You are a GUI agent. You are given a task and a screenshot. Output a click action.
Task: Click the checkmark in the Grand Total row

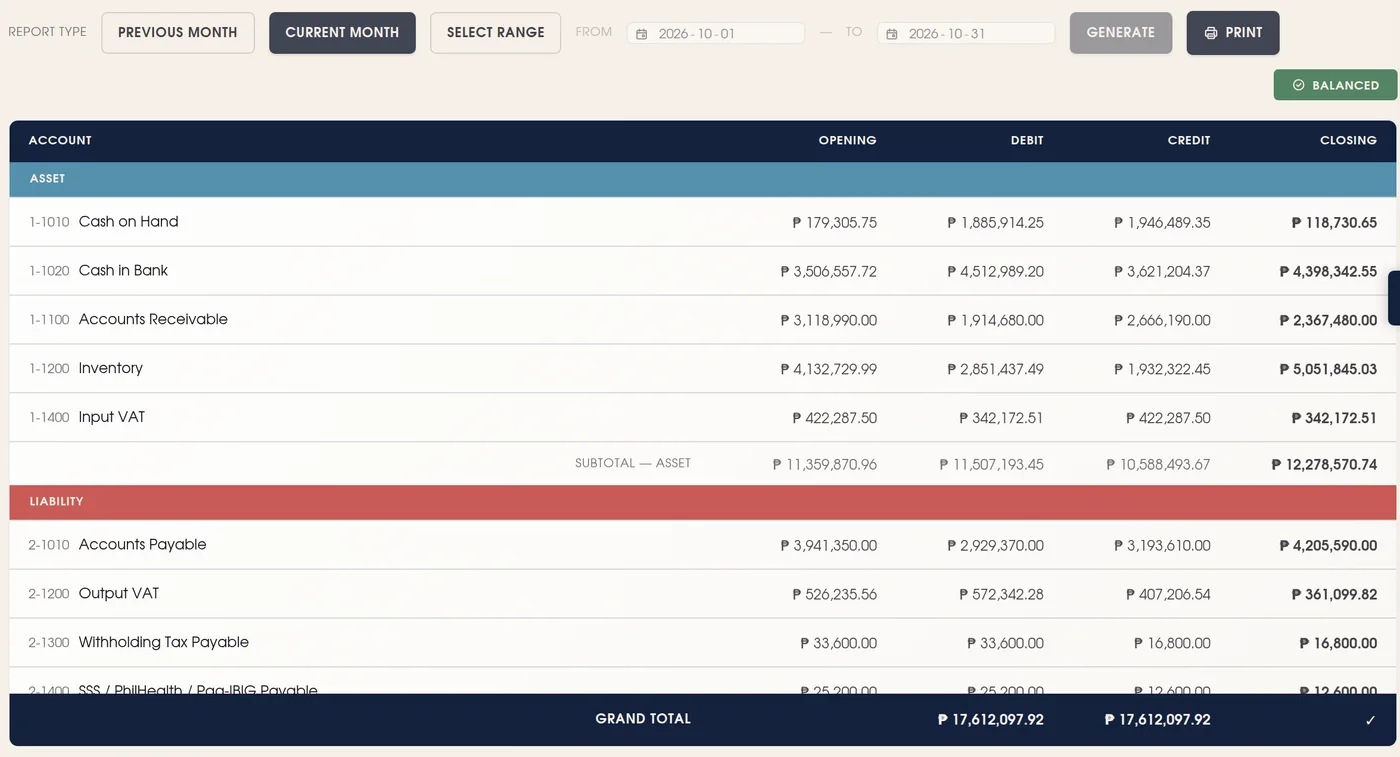[x=1371, y=719]
